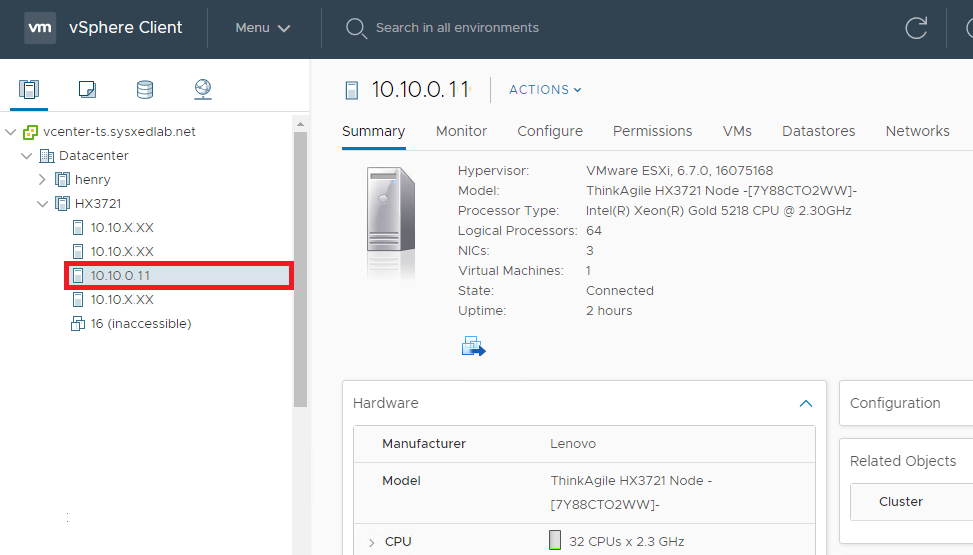This screenshot has height=555, width=973.
Task: Switch to the Summary tab
Action: click(374, 131)
